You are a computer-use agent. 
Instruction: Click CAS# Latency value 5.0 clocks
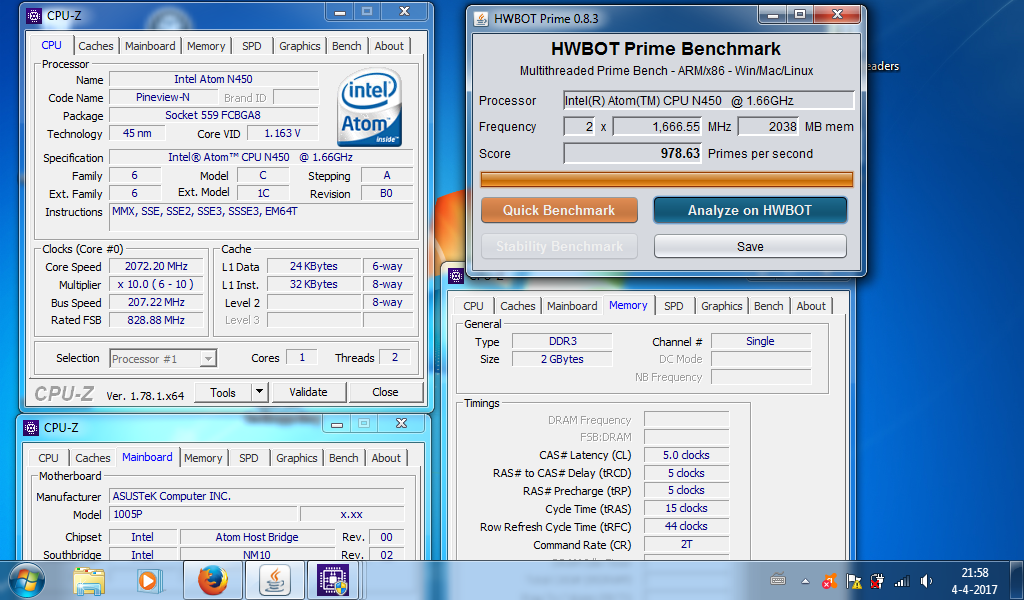(686, 455)
